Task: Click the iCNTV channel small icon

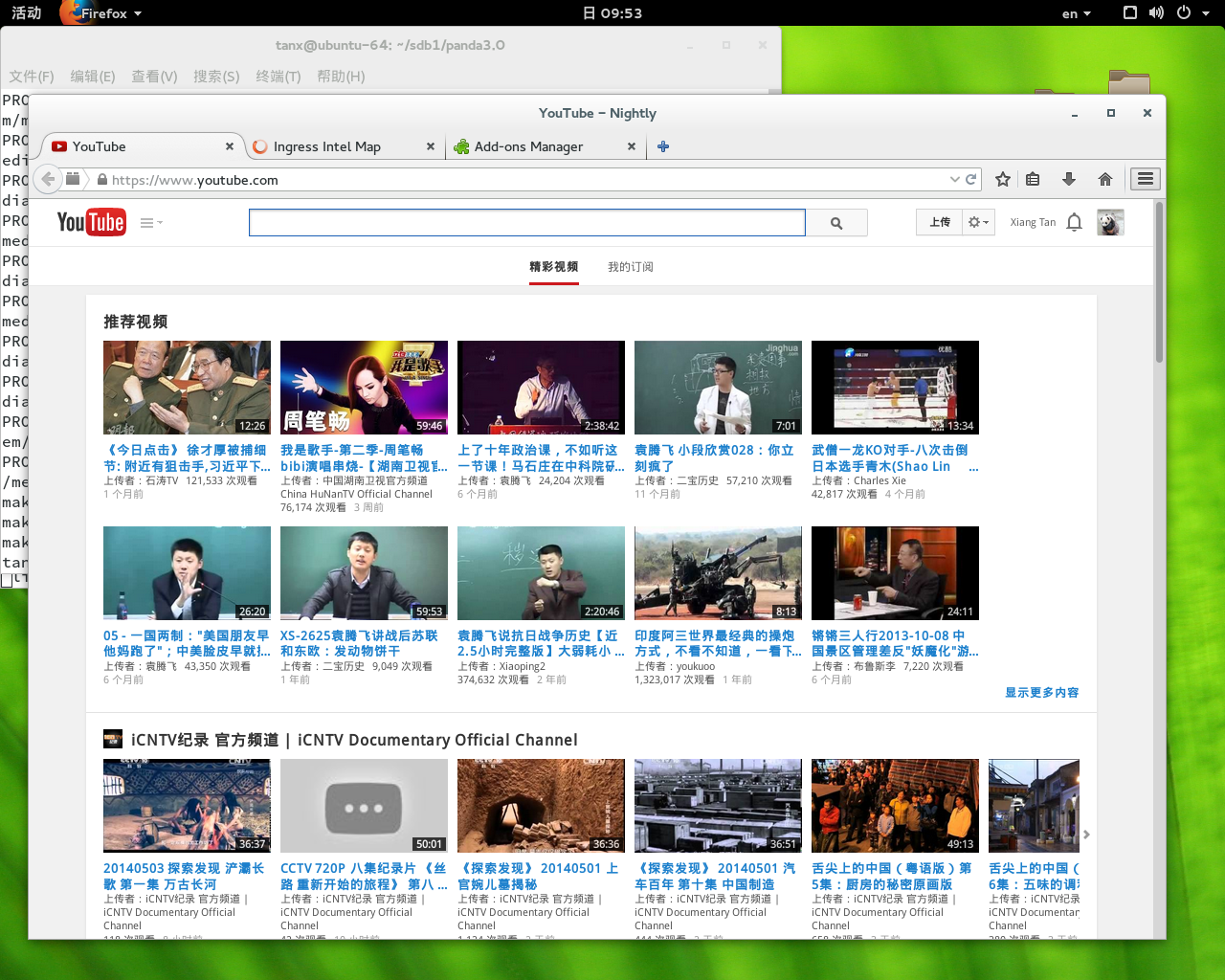Action: point(113,739)
